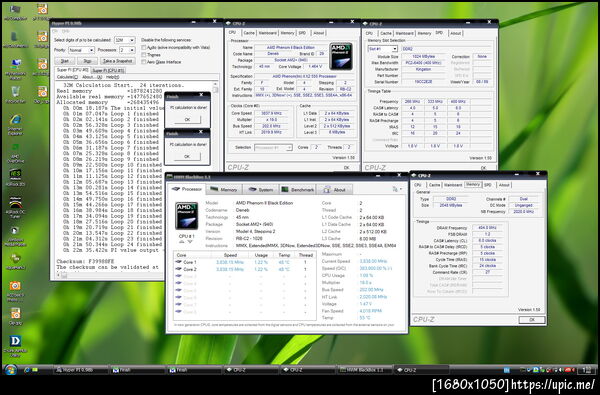
Task: Click the DRAM Frequency value in CPU-Z Memory
Action: (487, 228)
